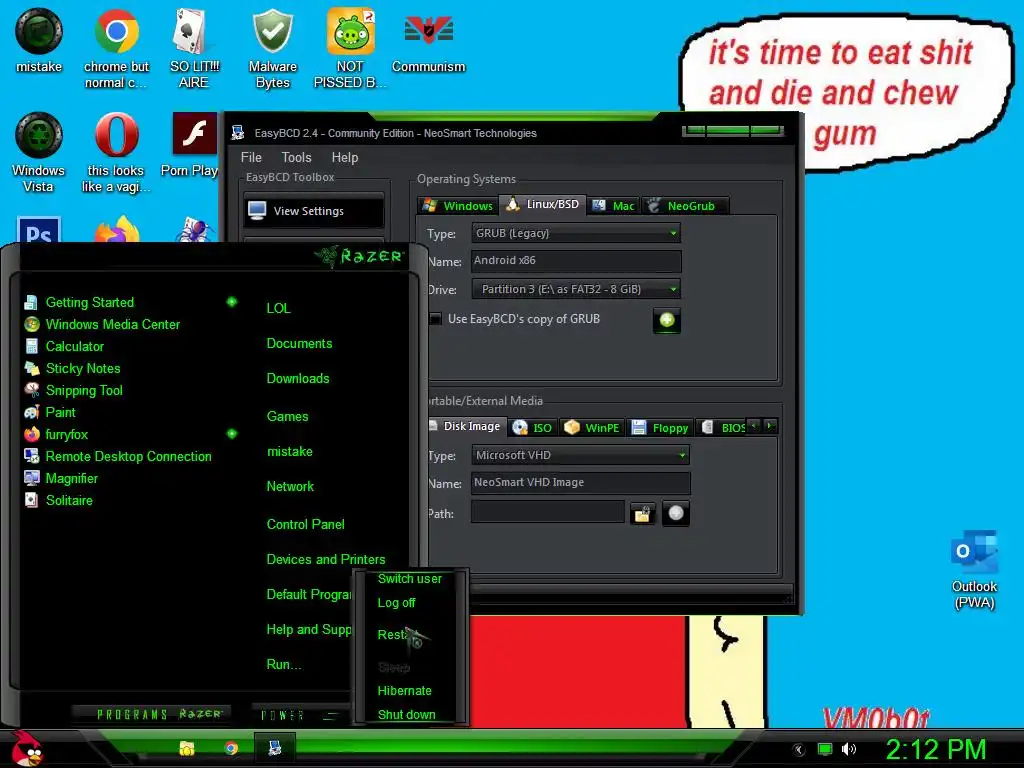Open the Photoshop Ps desktop icon
This screenshot has height=768, width=1024.
coord(39,230)
